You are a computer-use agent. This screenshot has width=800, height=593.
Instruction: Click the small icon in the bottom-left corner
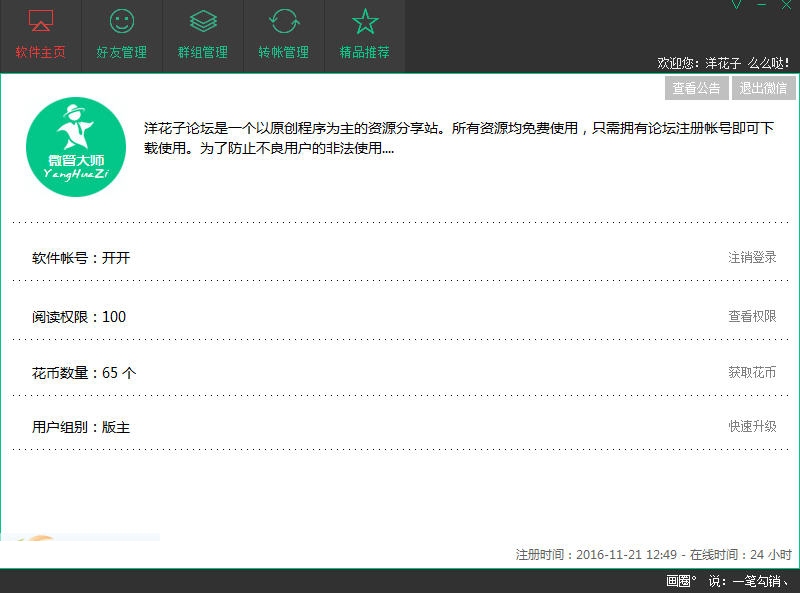coord(40,540)
